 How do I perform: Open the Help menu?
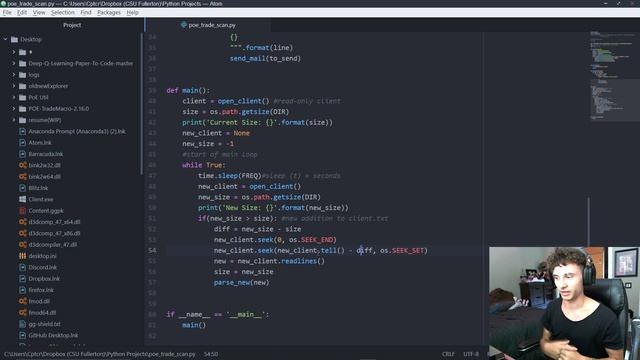coord(132,13)
